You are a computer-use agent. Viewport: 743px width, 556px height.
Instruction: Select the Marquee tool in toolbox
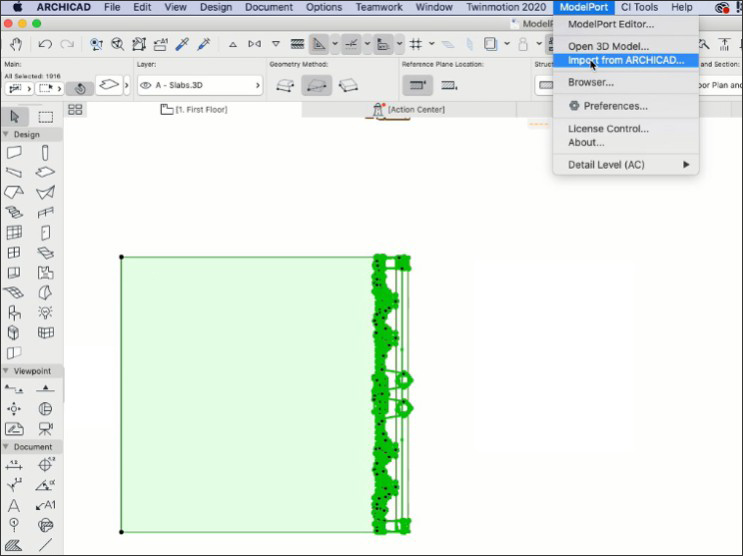click(45, 117)
